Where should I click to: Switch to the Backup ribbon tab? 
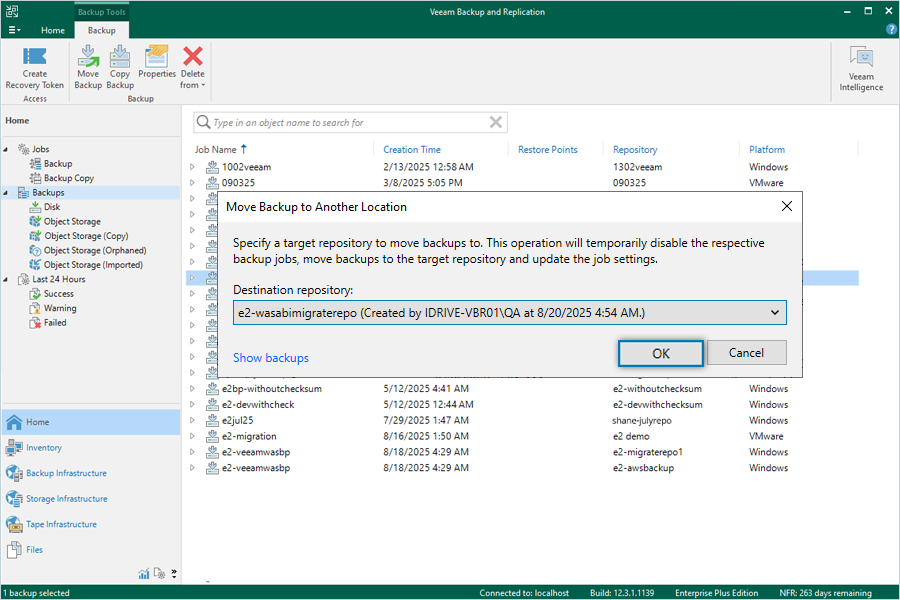click(102, 30)
